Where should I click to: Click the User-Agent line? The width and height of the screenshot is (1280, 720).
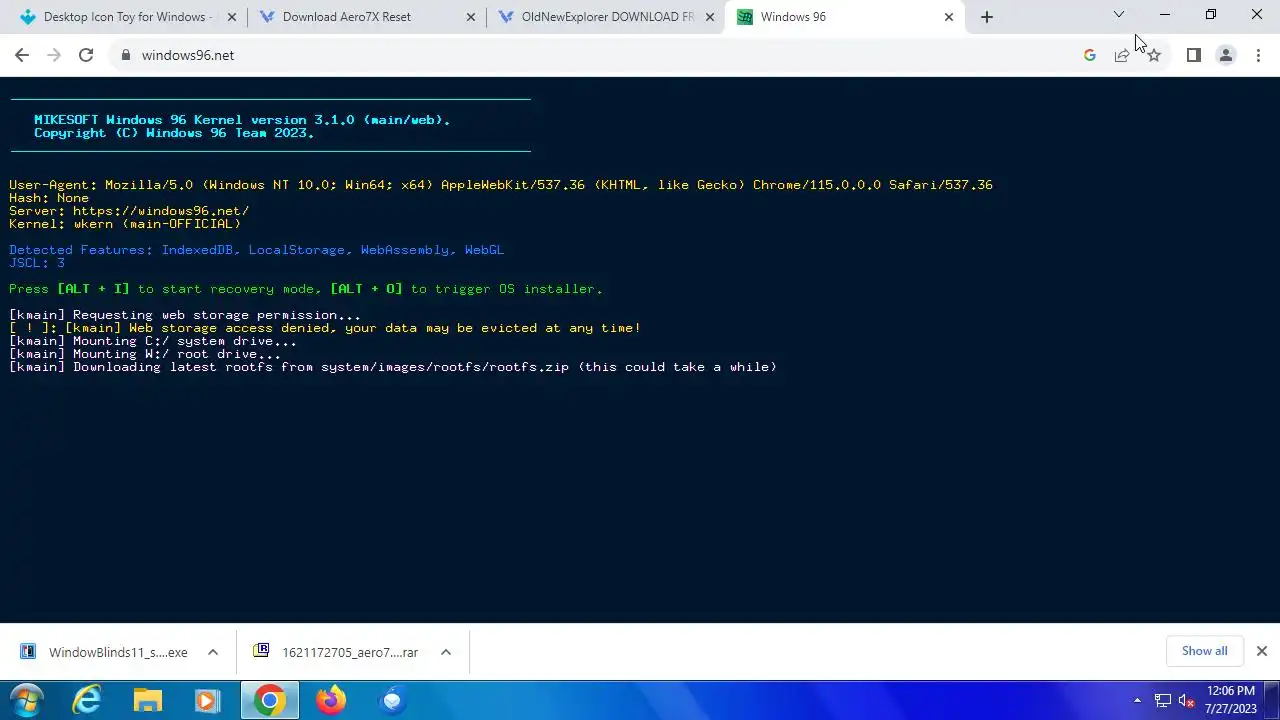point(501,185)
